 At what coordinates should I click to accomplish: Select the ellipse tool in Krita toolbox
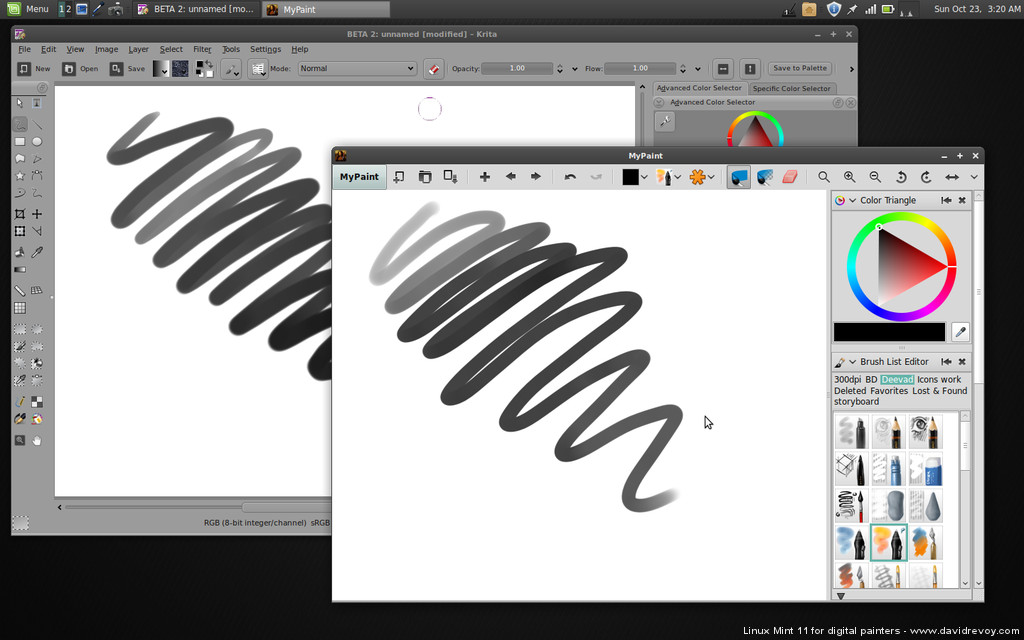pyautogui.click(x=37, y=142)
